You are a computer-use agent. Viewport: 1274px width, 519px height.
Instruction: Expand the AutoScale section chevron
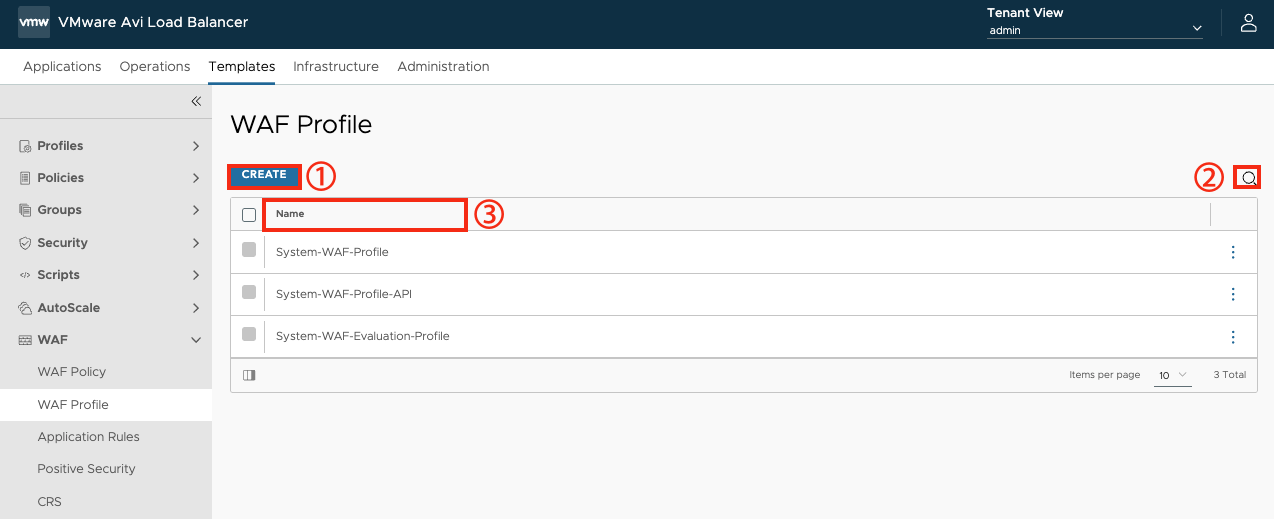coord(196,308)
